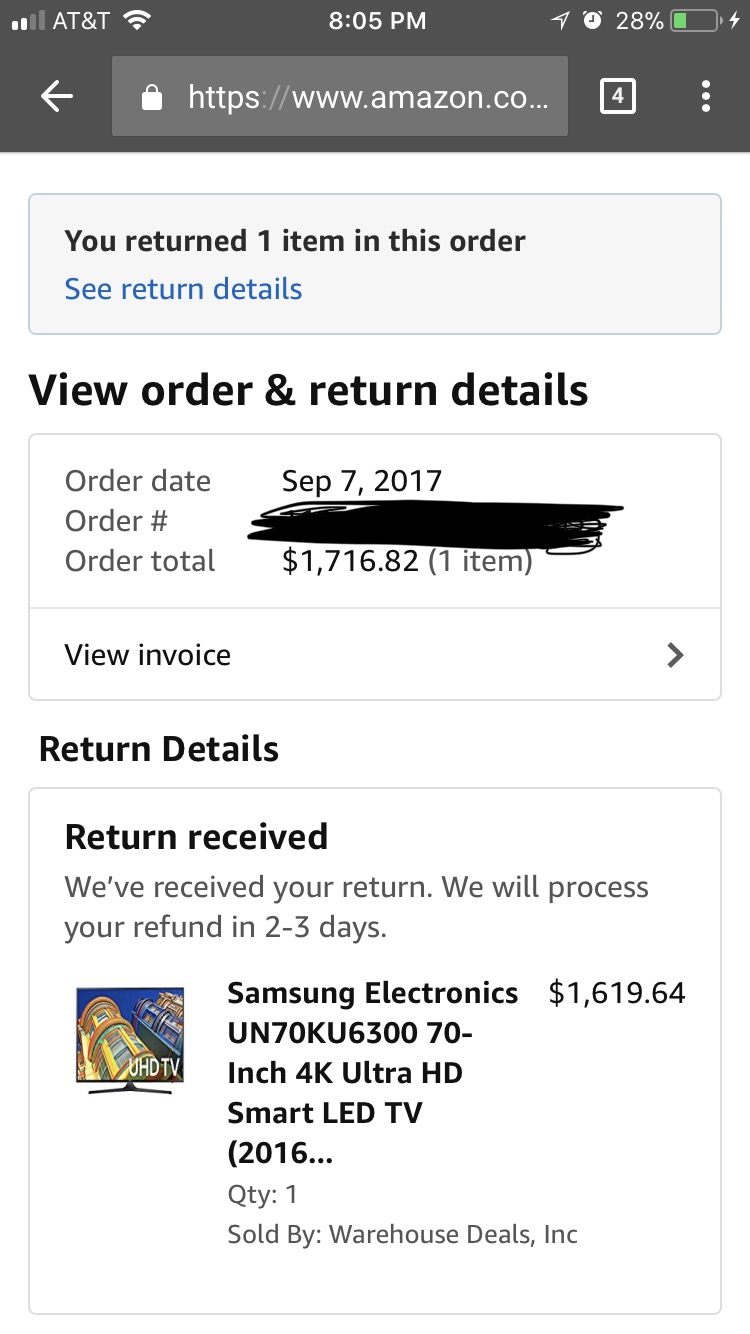Tap the battery icon in status bar
This screenshot has width=750, height=1334.
(696, 20)
